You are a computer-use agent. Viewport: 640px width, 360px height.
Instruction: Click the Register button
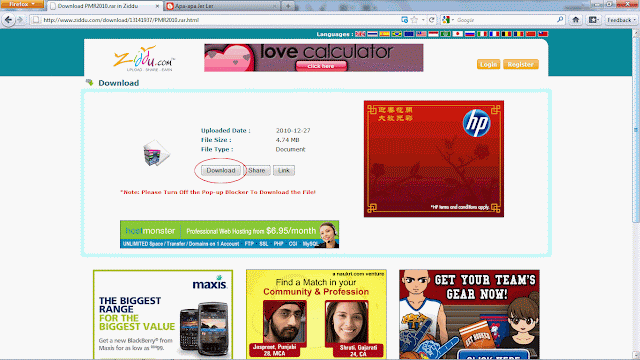[x=521, y=64]
